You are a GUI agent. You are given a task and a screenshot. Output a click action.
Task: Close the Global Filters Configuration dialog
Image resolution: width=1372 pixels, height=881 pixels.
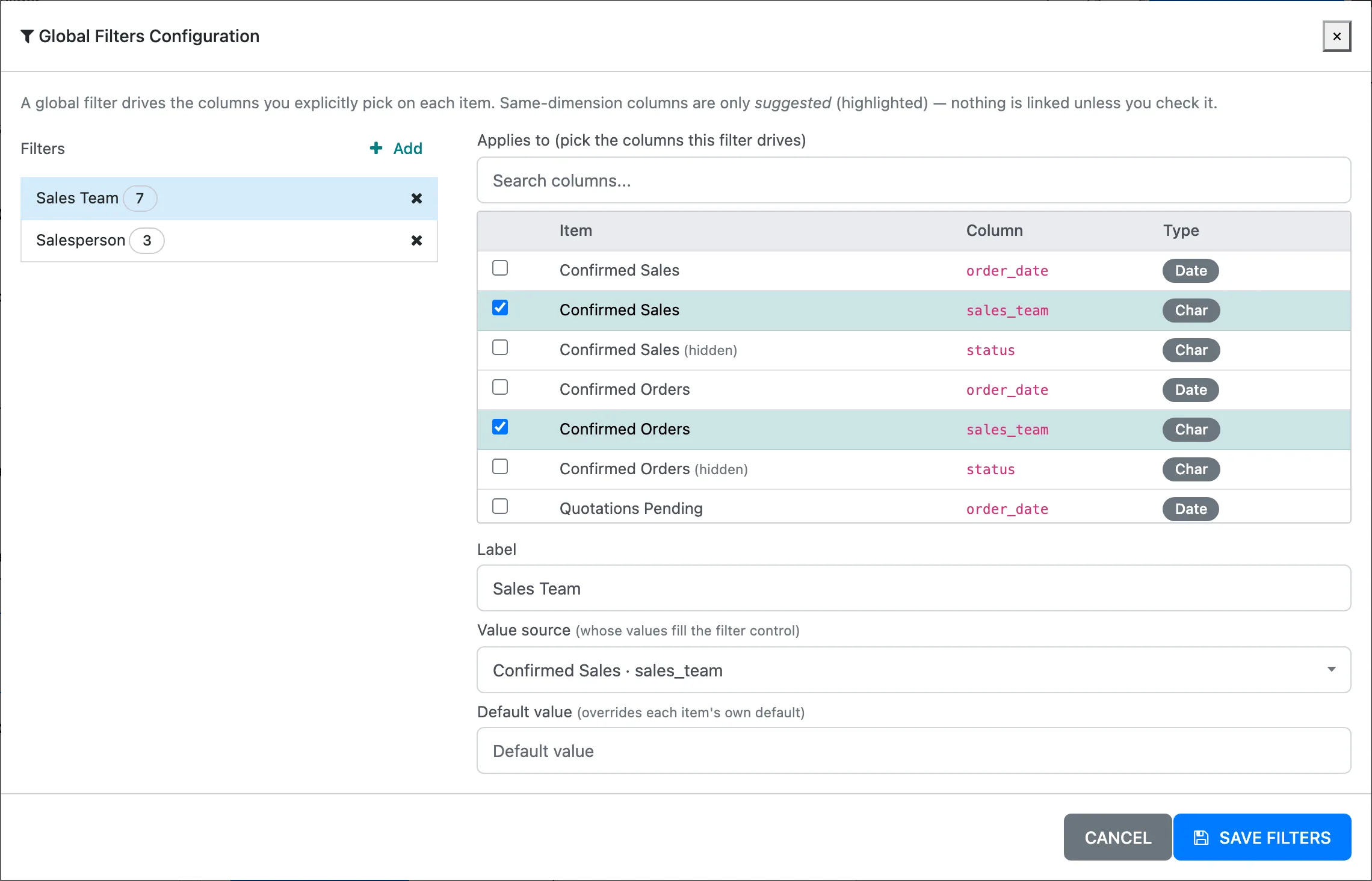tap(1336, 36)
